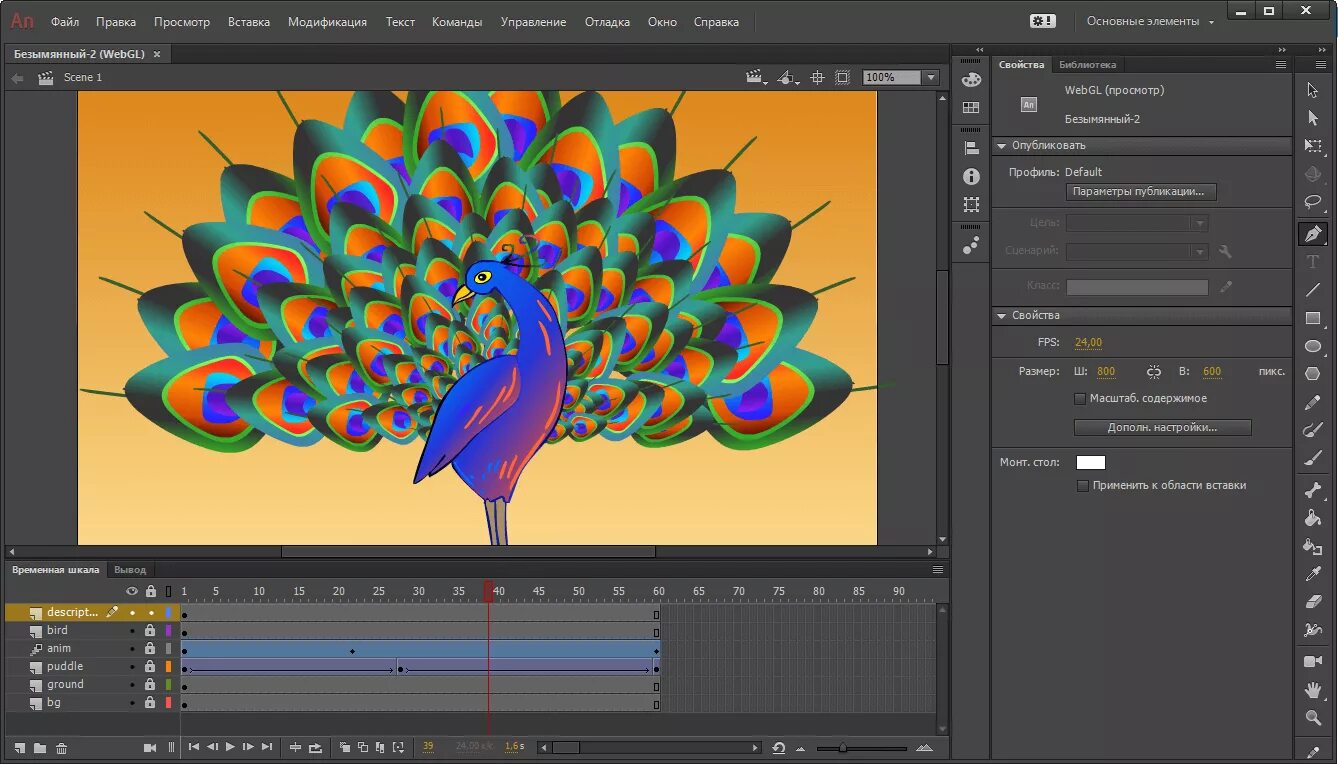Click the 'Параметры публикации...' button

pyautogui.click(x=1141, y=192)
